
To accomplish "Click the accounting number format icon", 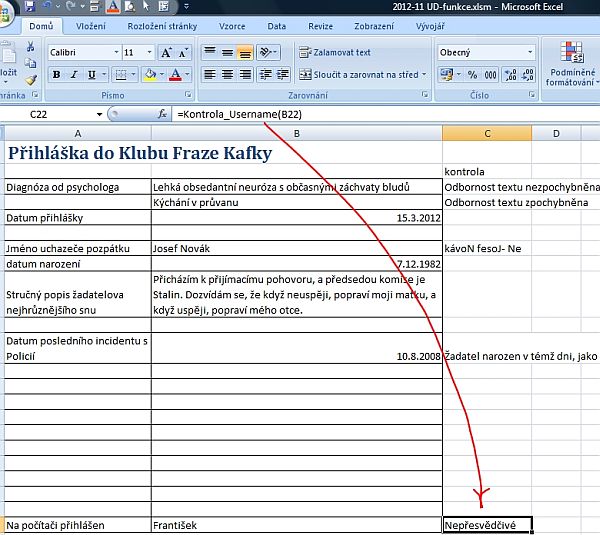I will pyautogui.click(x=447, y=74).
